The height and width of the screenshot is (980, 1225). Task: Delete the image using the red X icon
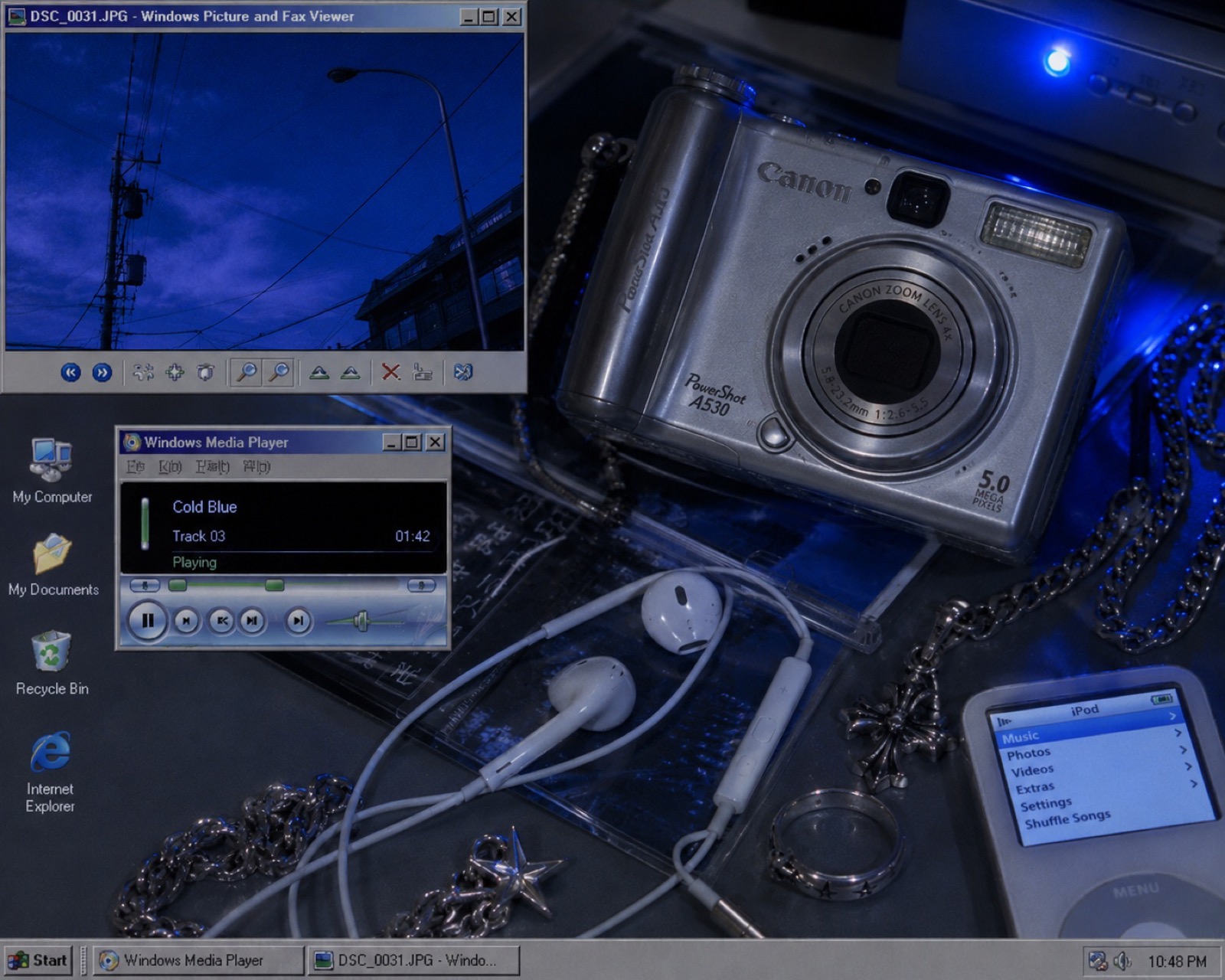(391, 373)
